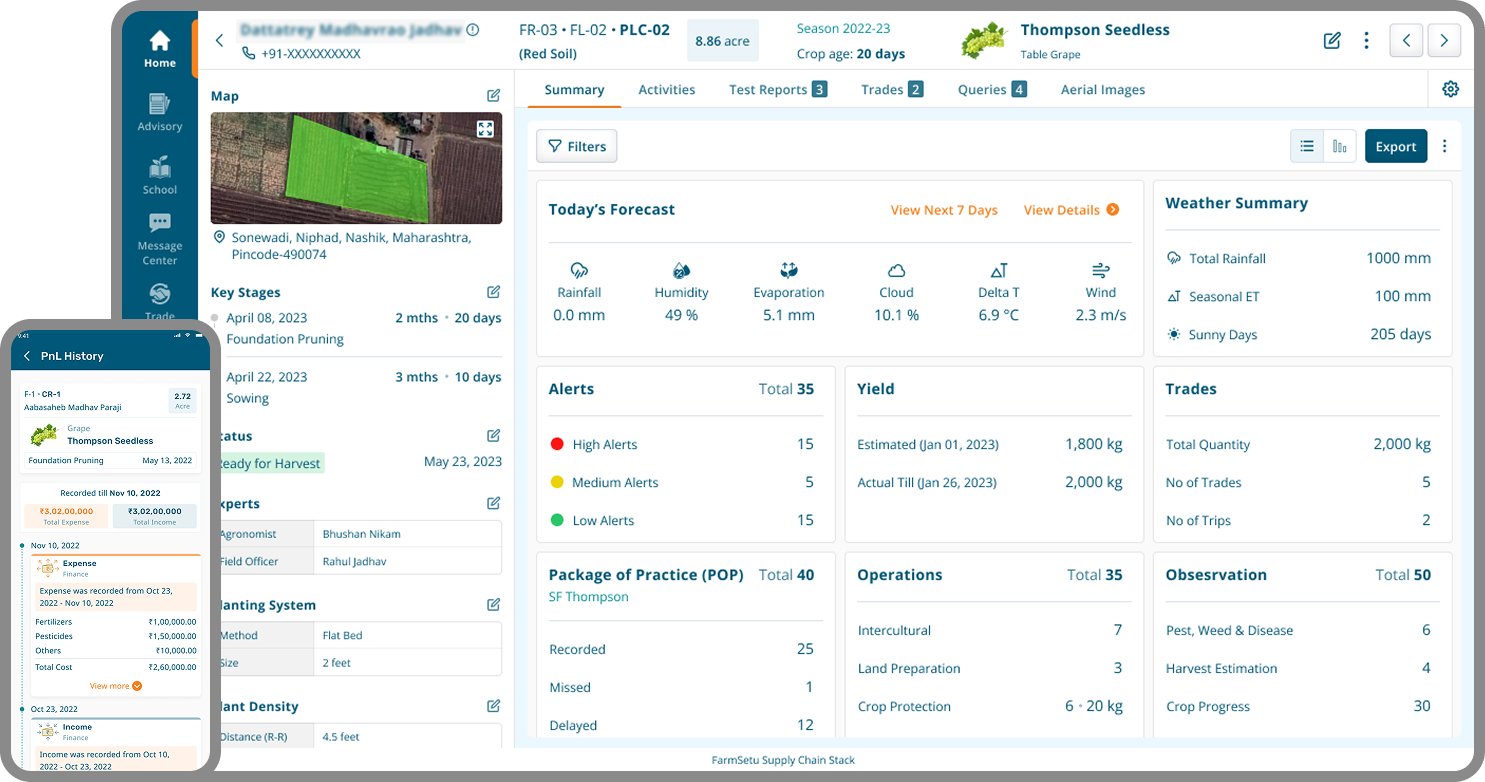Screen dimensions: 1485x782
Task: Switch to list view layout
Action: (x=1306, y=146)
